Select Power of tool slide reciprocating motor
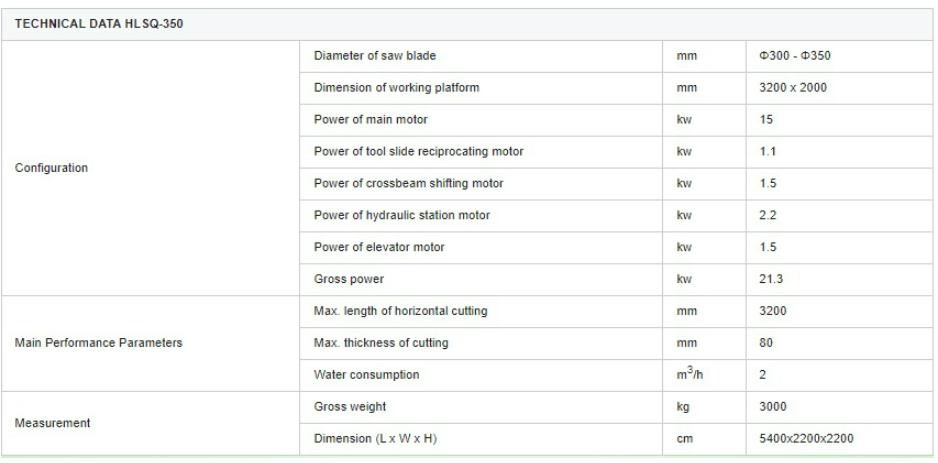This screenshot has height=463, width=938. click(x=419, y=151)
